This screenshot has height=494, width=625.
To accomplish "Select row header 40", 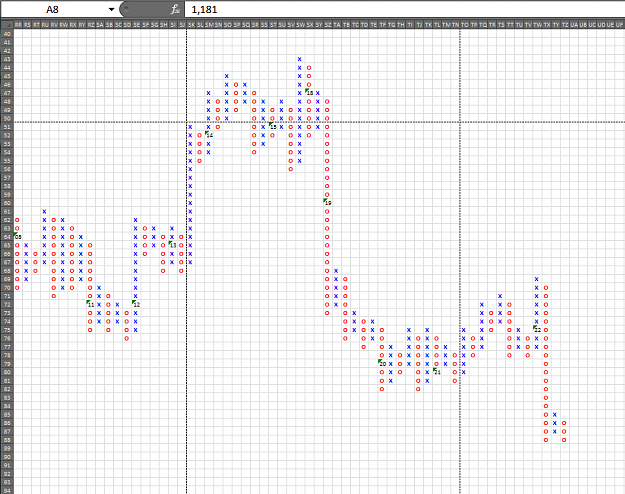I will [x=7, y=34].
